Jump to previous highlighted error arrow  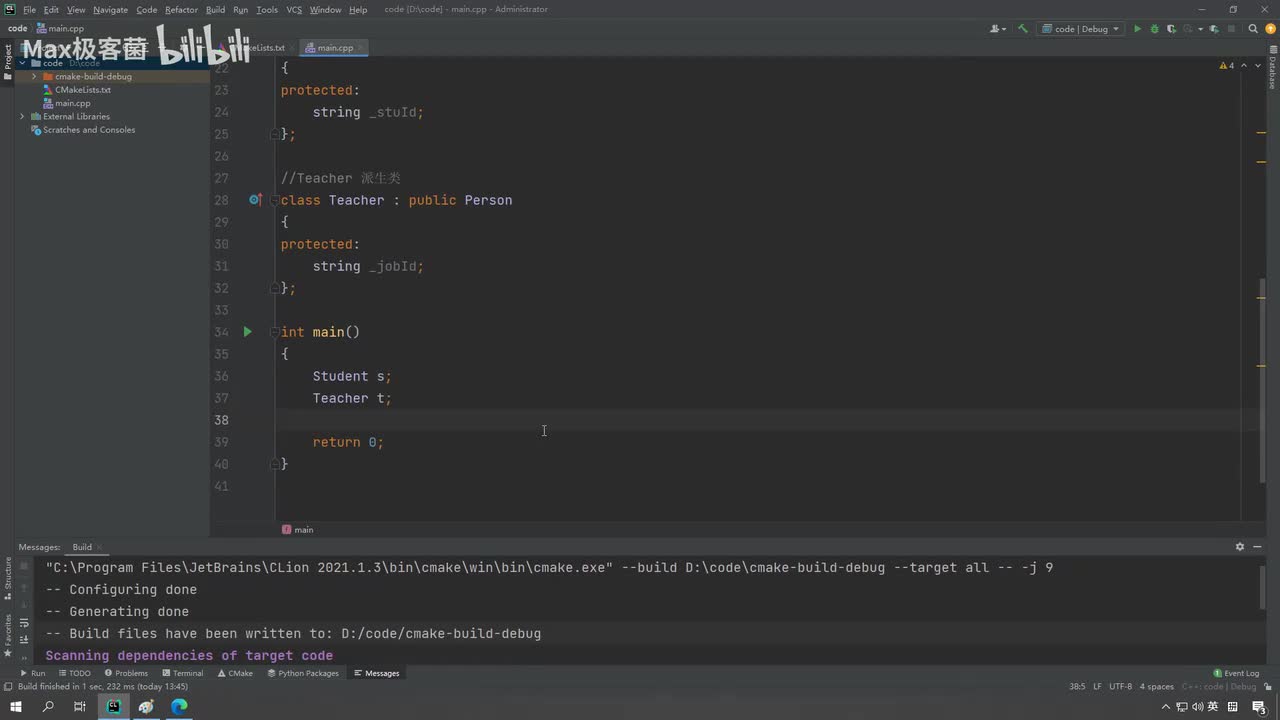point(1245,66)
